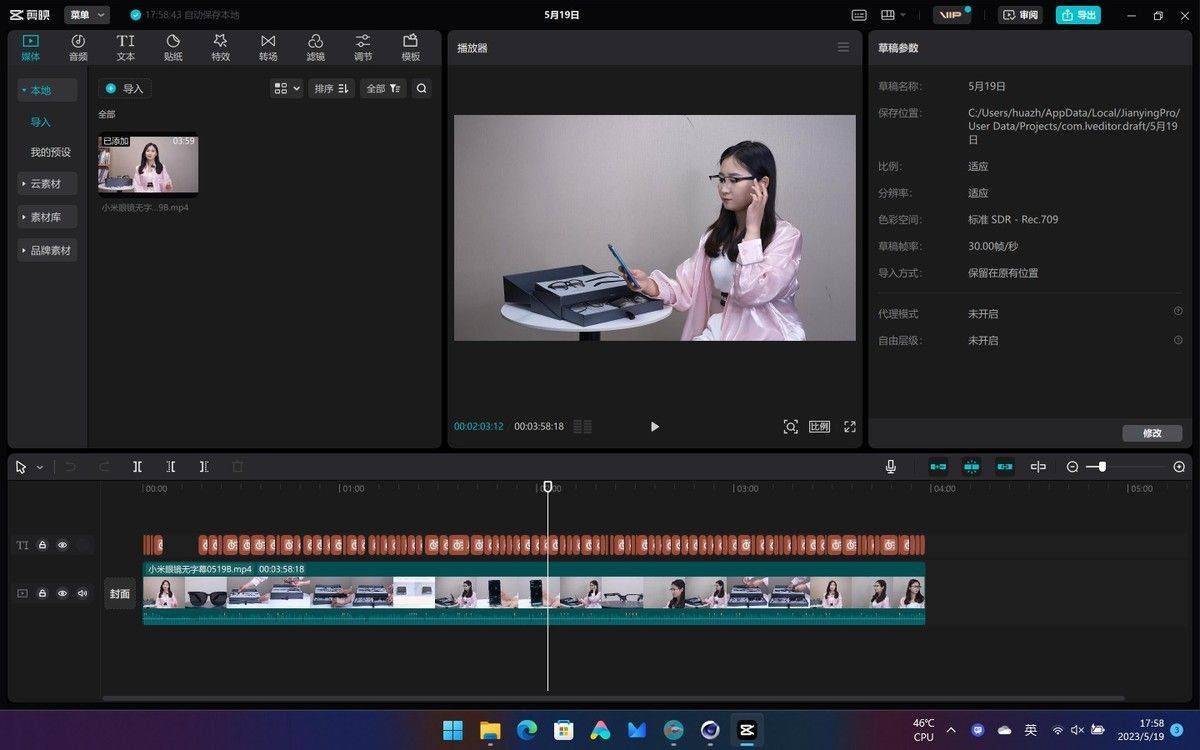1200x750 pixels.
Task: Play the video in the player
Action: click(655, 427)
